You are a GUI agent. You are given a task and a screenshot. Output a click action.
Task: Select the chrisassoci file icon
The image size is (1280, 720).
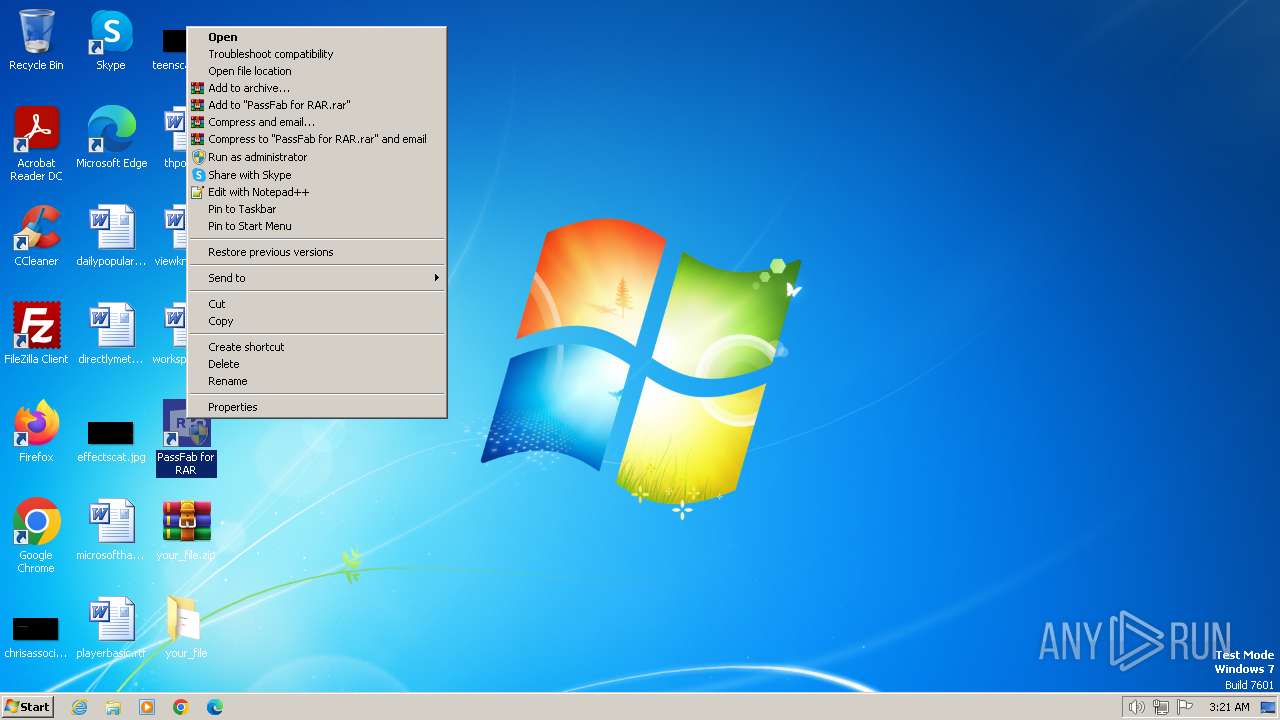tap(36, 636)
